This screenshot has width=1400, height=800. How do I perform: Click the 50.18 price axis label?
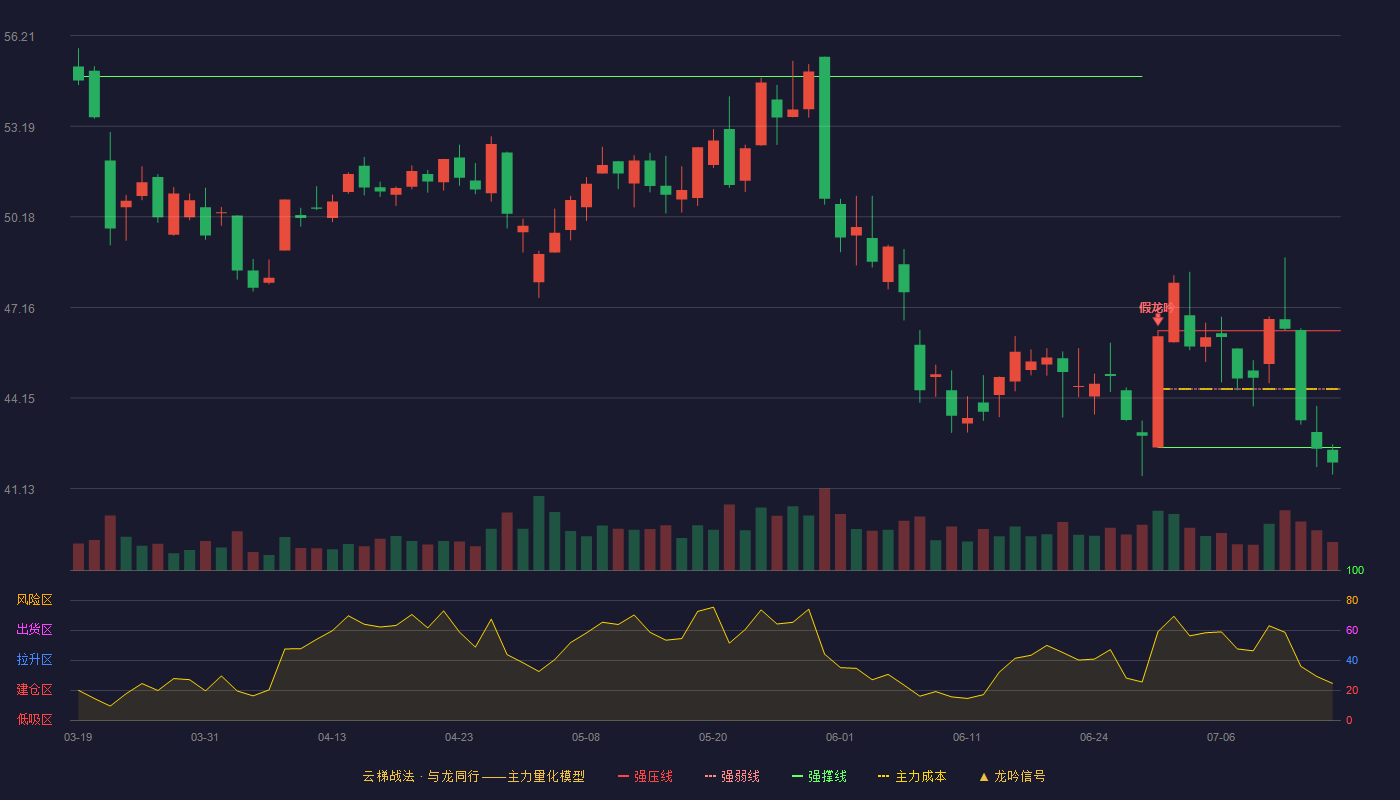coord(19,218)
